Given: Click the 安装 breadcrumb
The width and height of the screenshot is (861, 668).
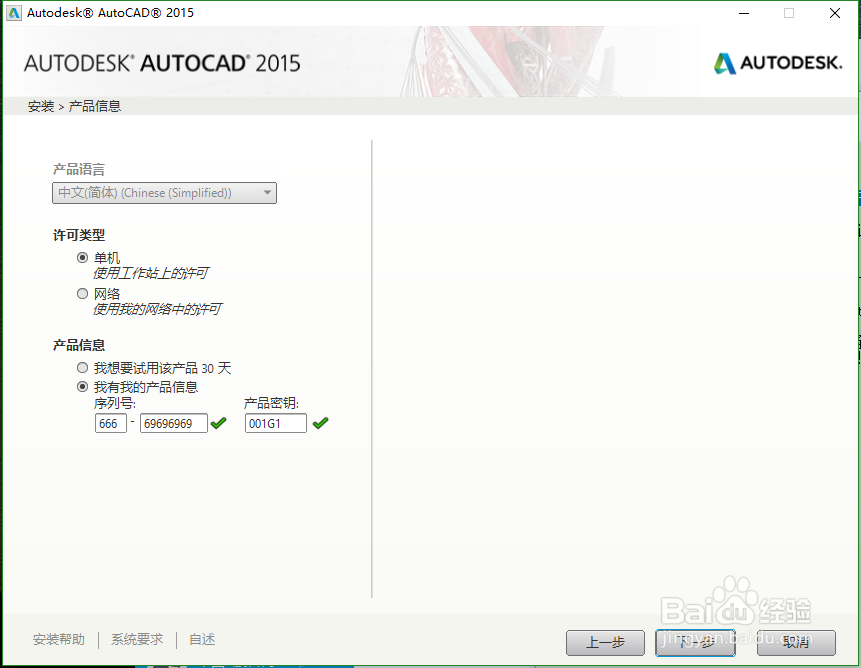Looking at the screenshot, I should (x=41, y=106).
